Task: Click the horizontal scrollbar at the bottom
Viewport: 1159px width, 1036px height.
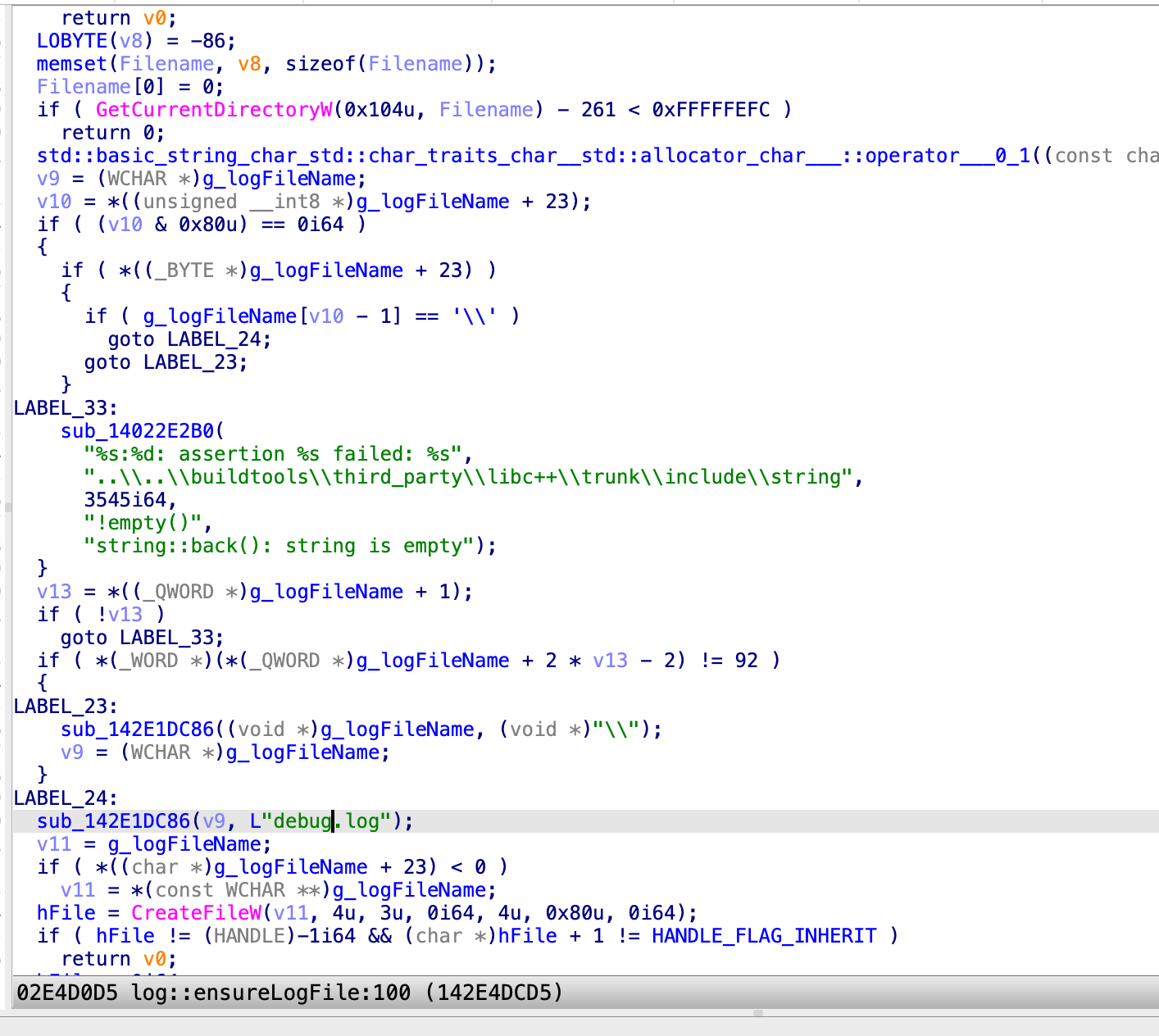Action: (757, 1013)
